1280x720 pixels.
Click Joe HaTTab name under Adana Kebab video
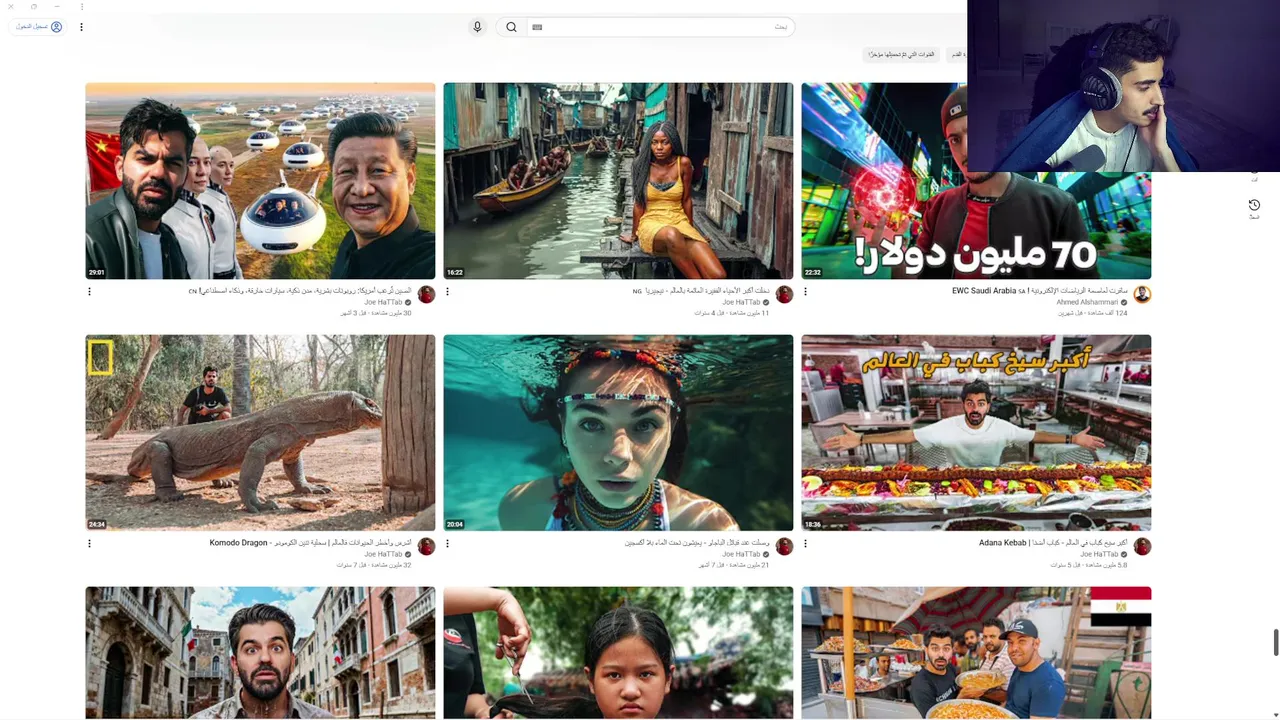1099,554
